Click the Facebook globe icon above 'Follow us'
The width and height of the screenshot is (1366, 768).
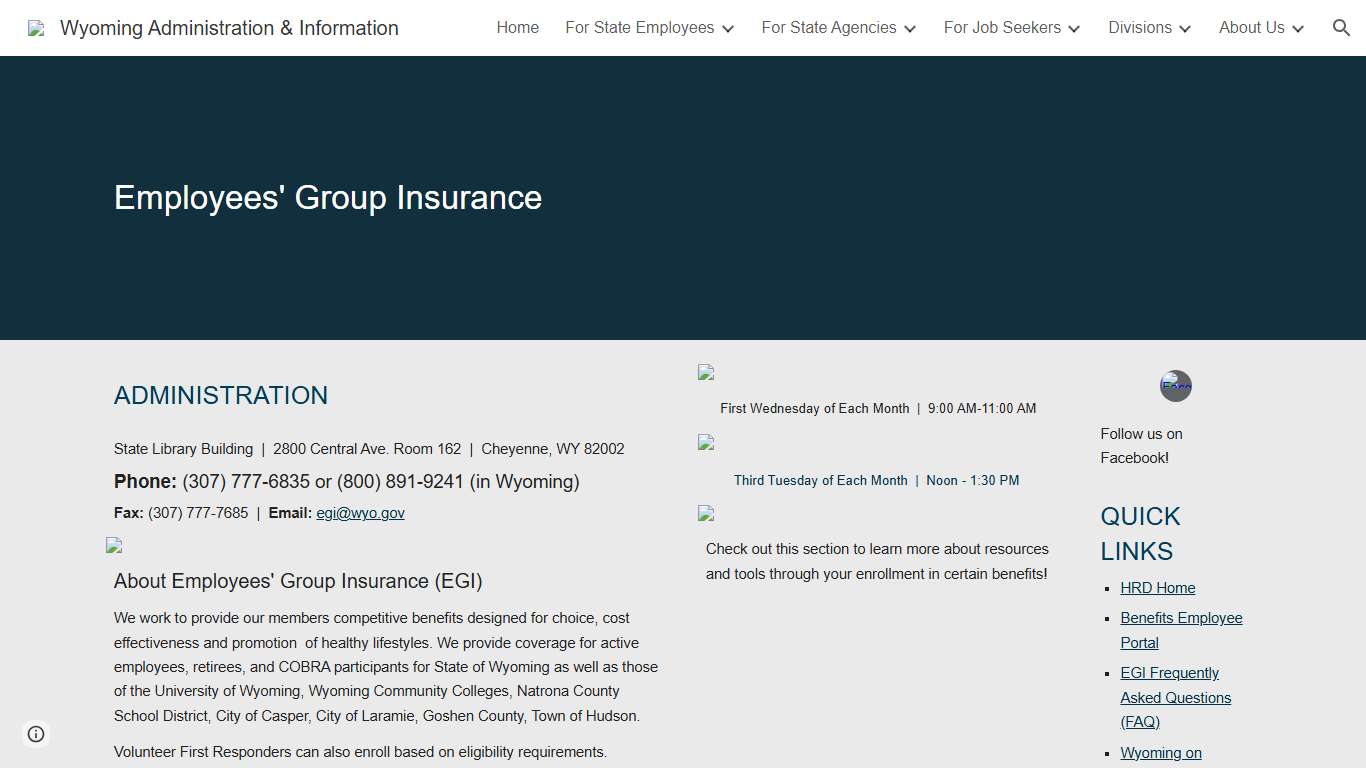click(1175, 386)
